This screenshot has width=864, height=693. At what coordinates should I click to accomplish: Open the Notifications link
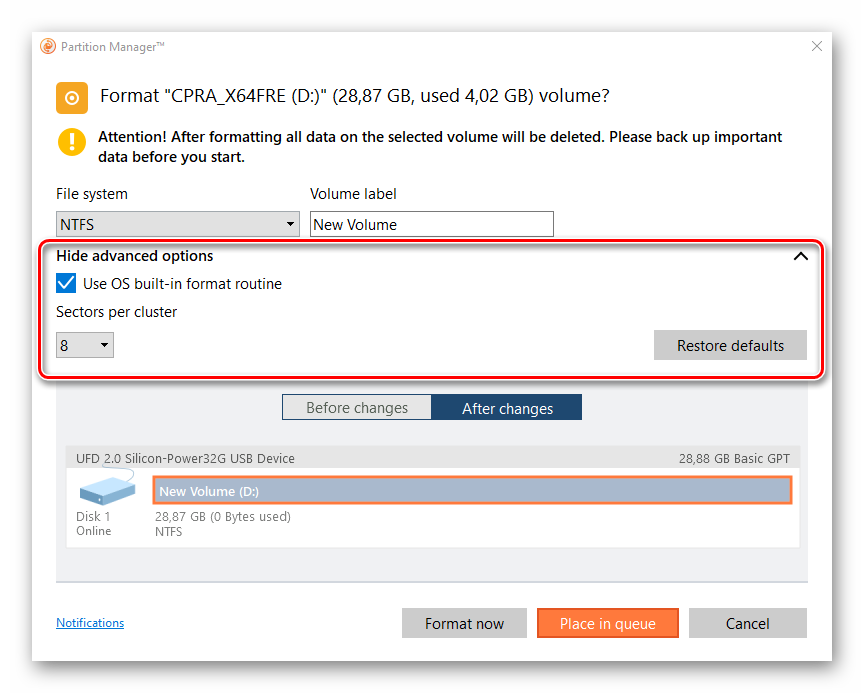(90, 623)
